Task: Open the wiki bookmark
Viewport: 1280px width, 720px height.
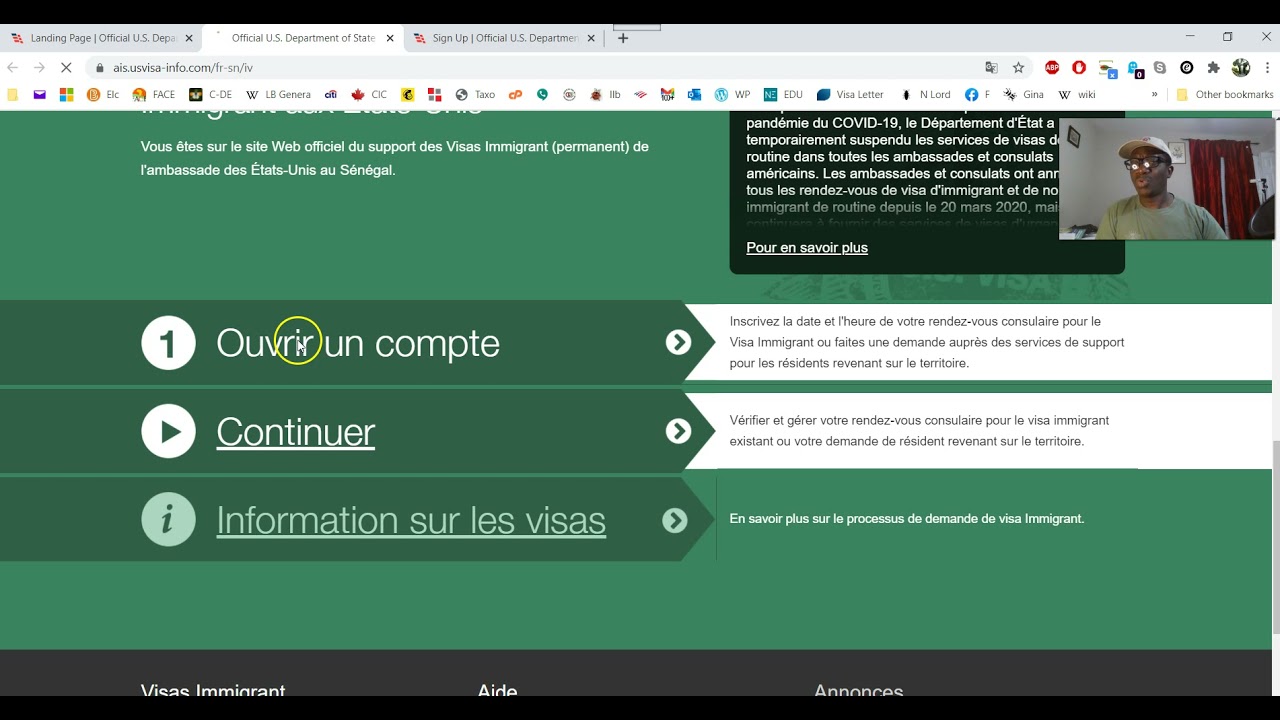Action: tap(1077, 95)
